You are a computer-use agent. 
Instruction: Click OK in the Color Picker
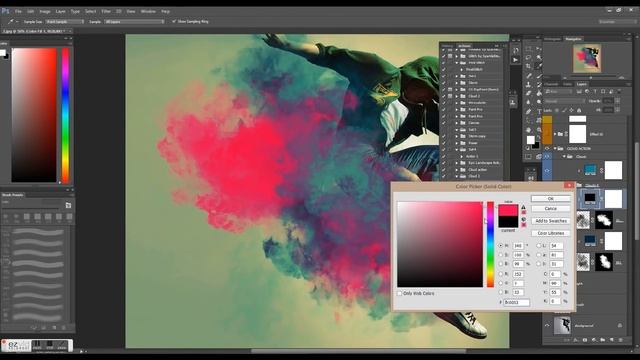(x=551, y=198)
